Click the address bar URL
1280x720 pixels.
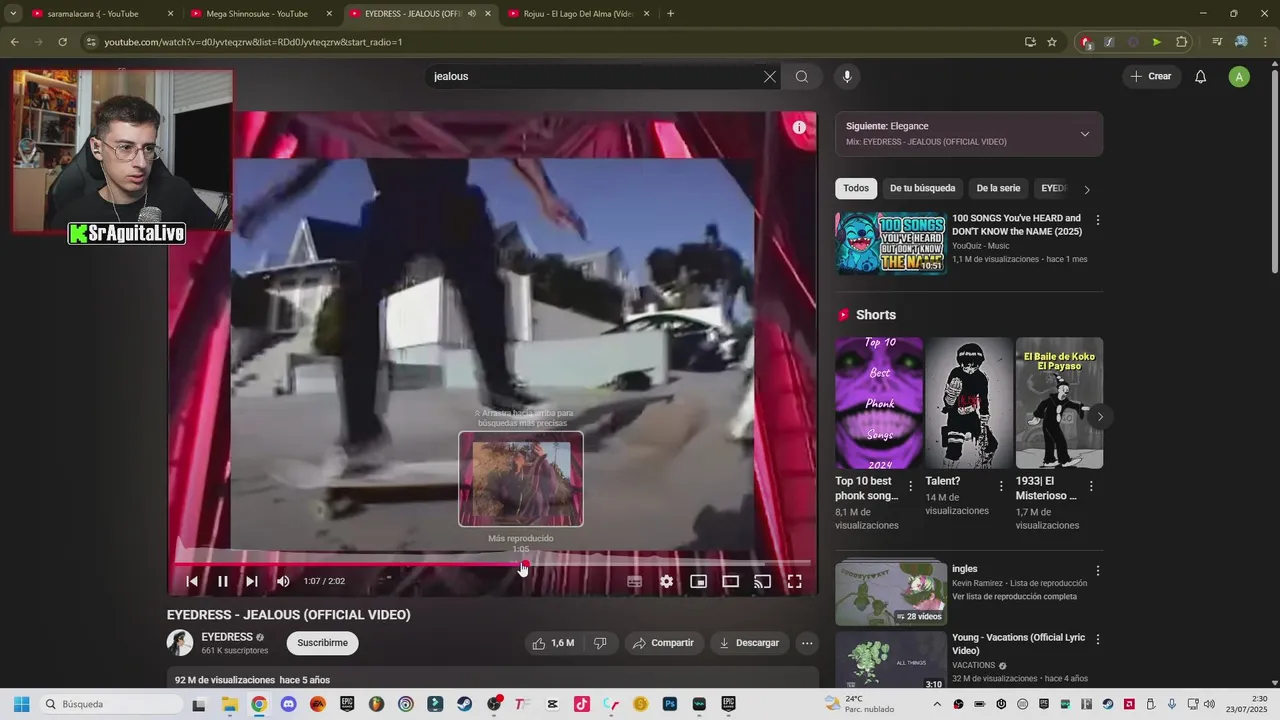click(253, 42)
